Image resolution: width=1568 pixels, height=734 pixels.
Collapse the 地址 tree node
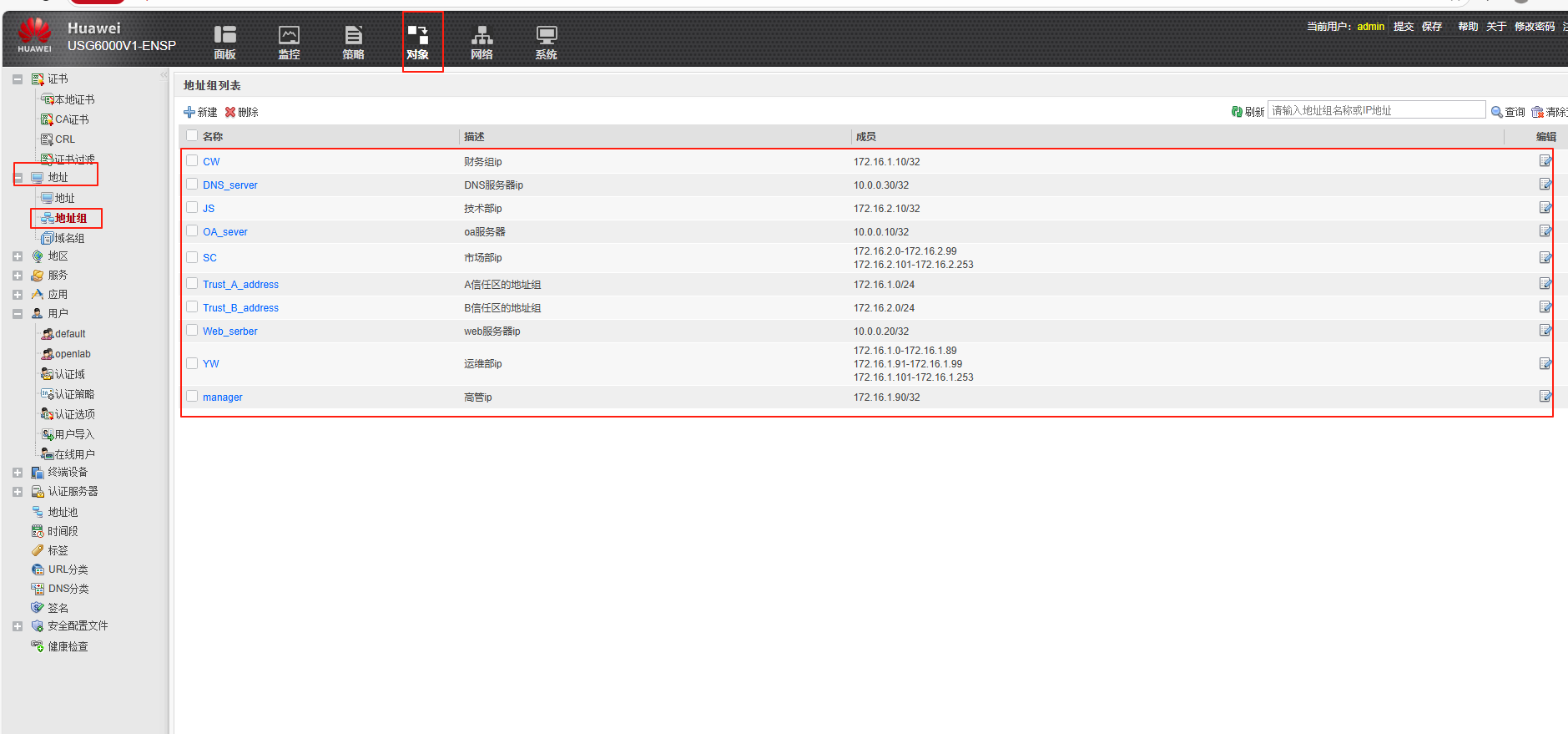pyautogui.click(x=18, y=177)
